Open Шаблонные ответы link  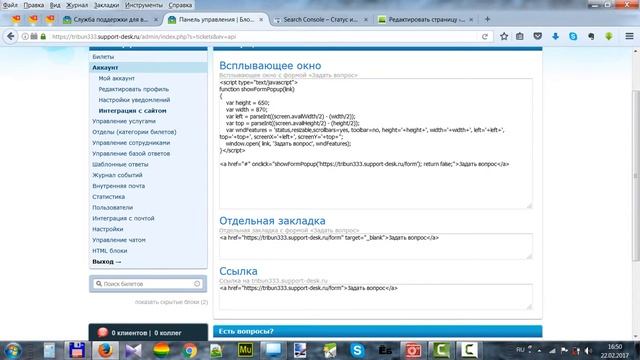click(x=120, y=164)
